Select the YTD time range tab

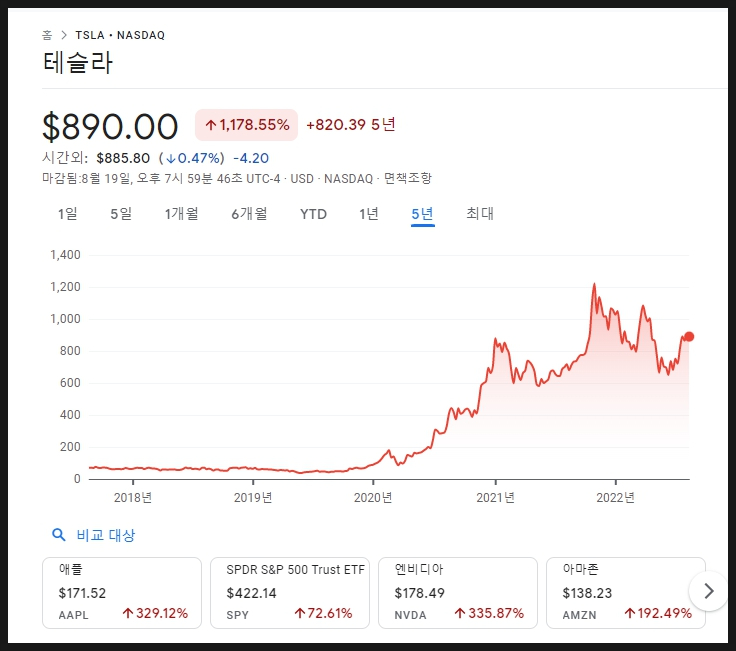314,214
